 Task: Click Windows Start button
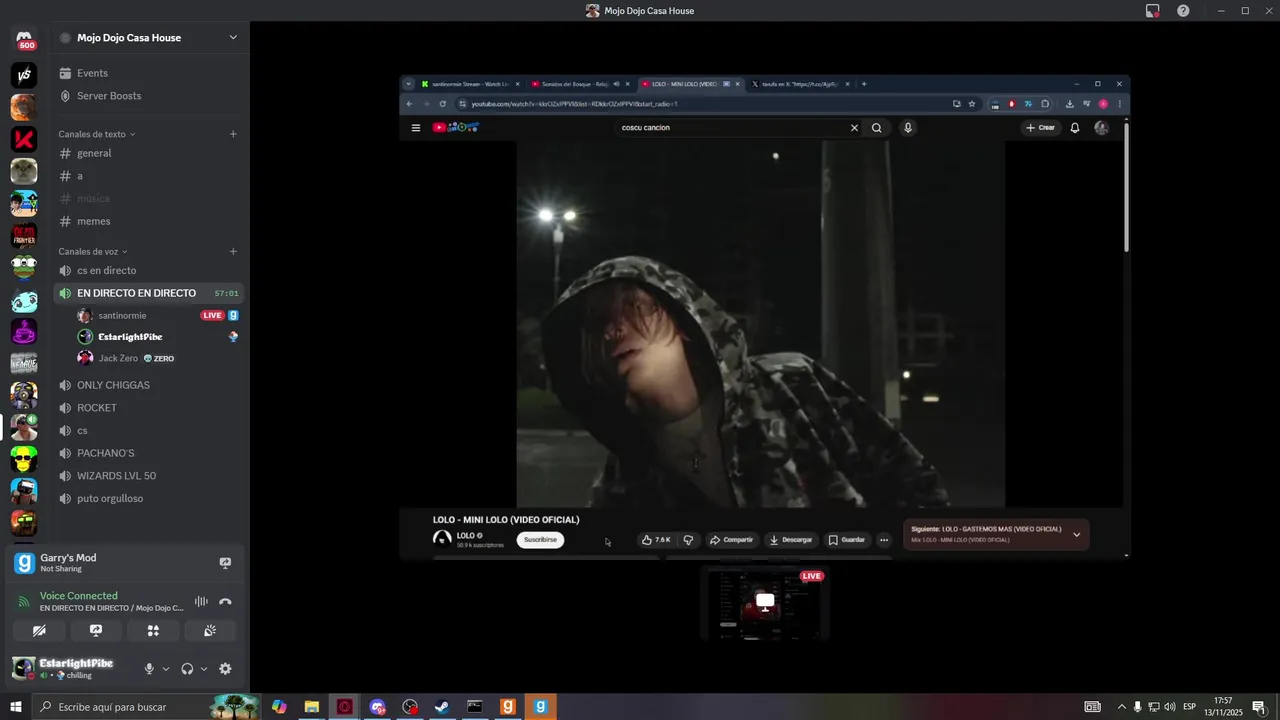point(16,707)
